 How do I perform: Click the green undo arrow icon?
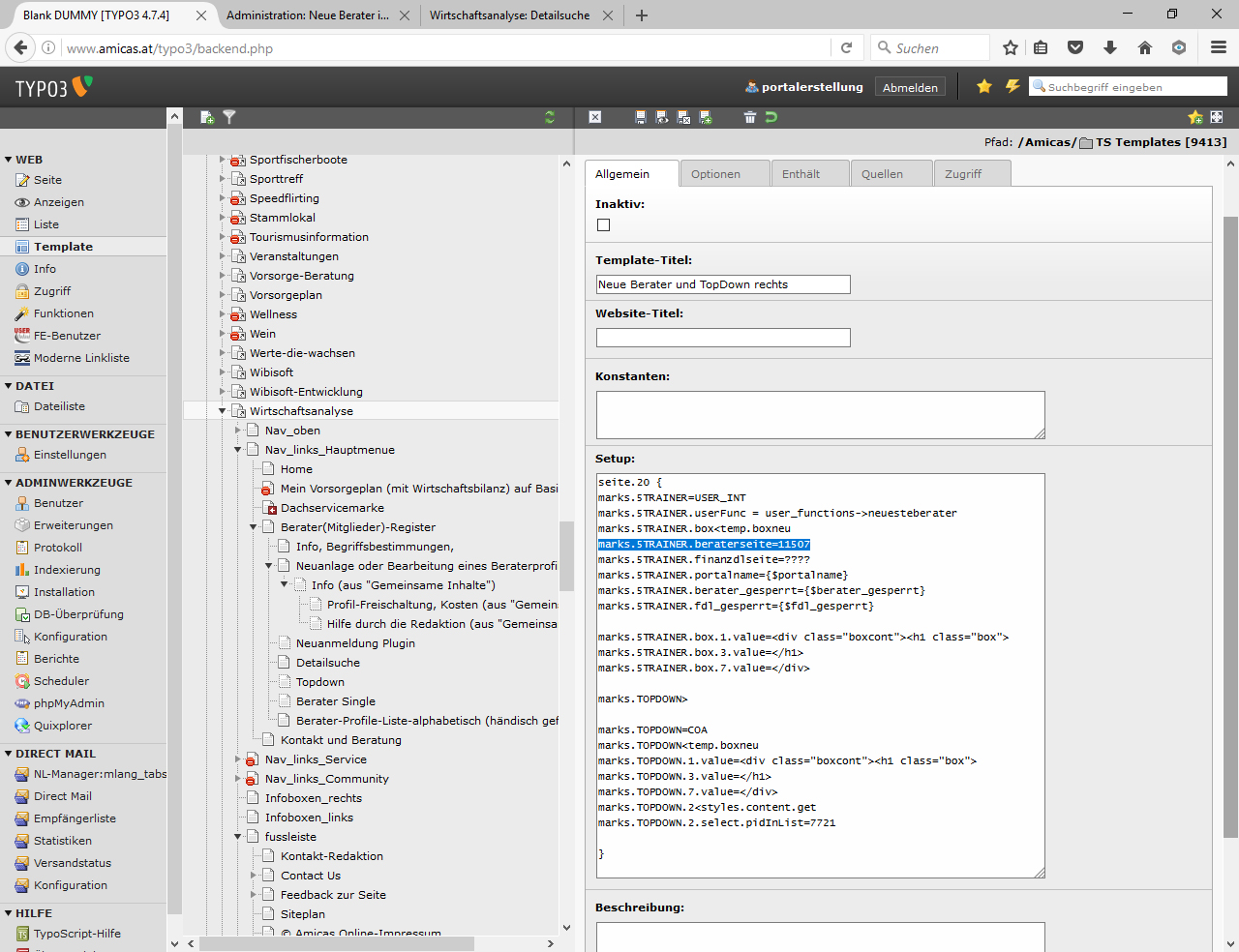(x=771, y=117)
